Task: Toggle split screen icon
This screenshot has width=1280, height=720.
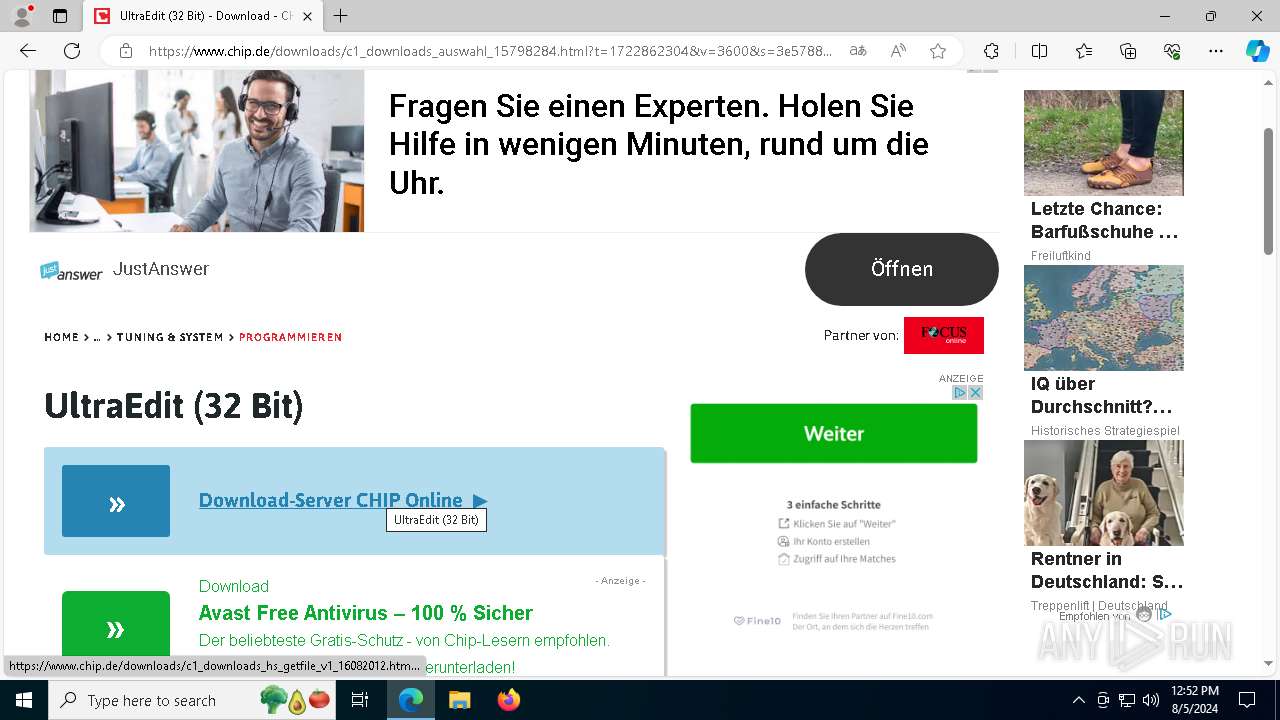Action: pyautogui.click(x=1039, y=51)
